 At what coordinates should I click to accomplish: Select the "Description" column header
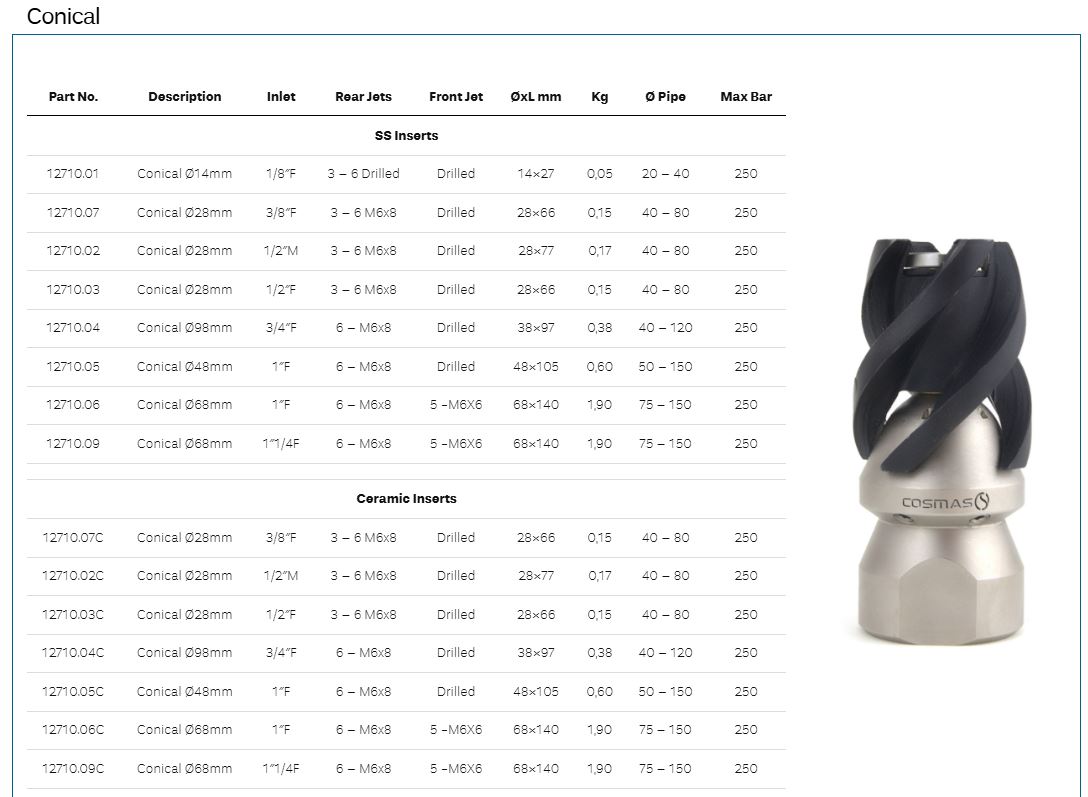click(184, 97)
